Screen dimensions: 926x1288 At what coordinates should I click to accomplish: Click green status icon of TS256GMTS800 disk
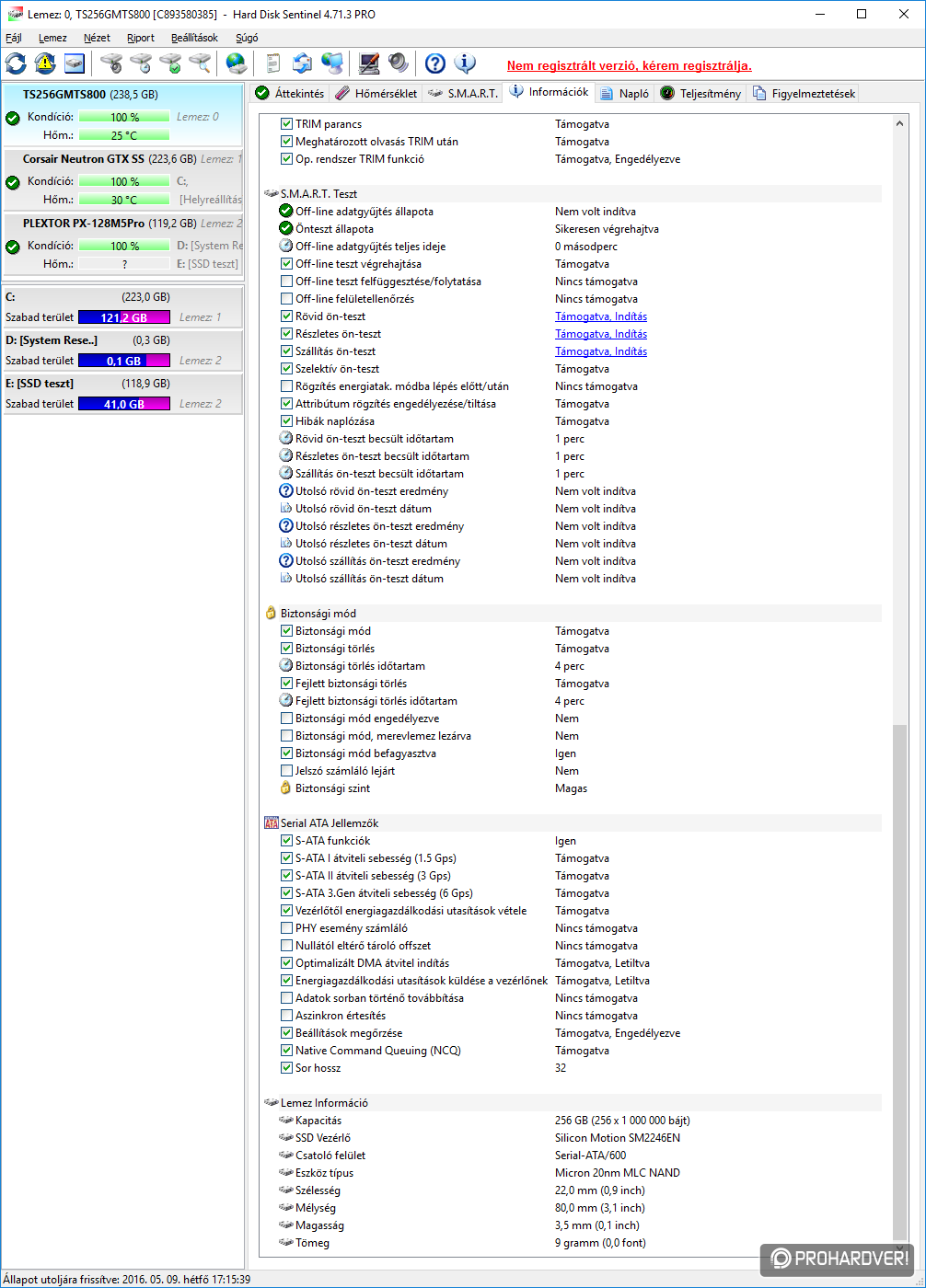coord(13,118)
